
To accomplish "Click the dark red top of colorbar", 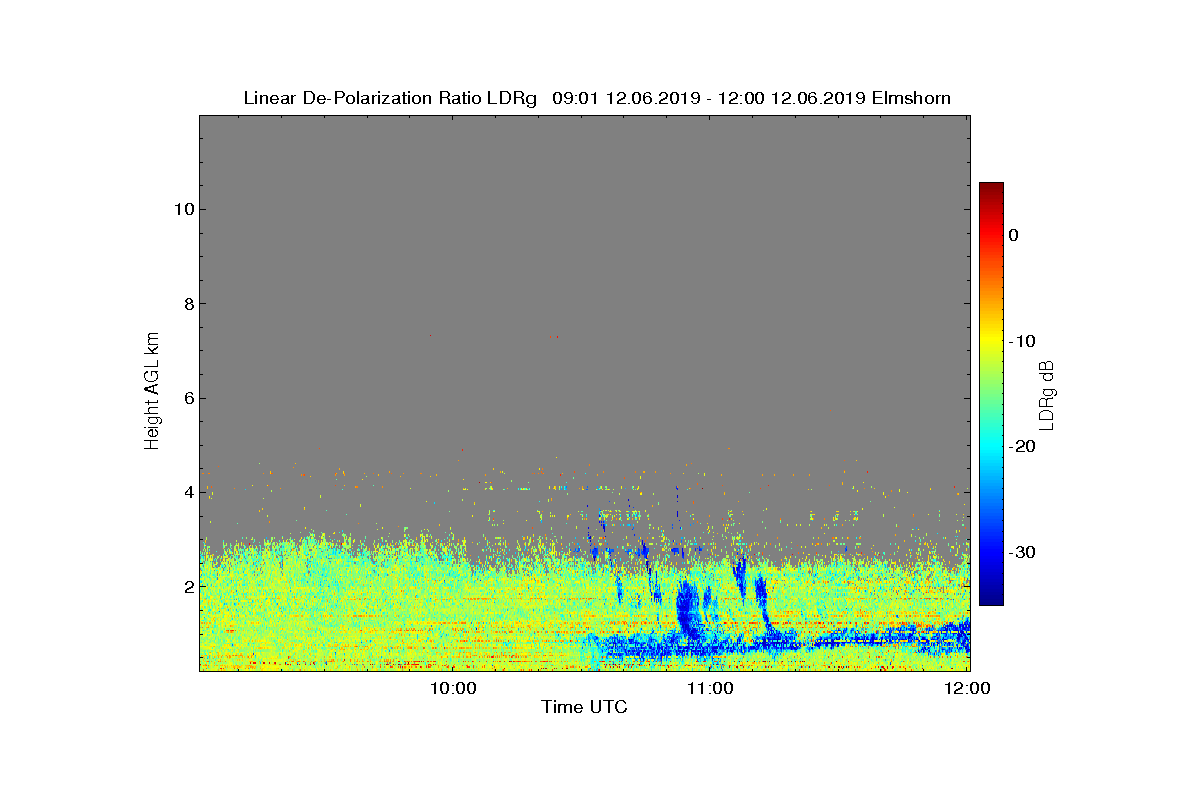I will [991, 189].
